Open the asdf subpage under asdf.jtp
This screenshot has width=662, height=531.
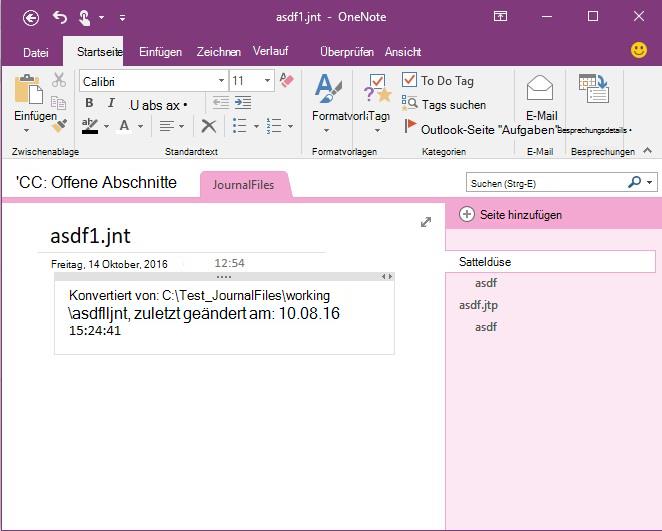(486, 327)
